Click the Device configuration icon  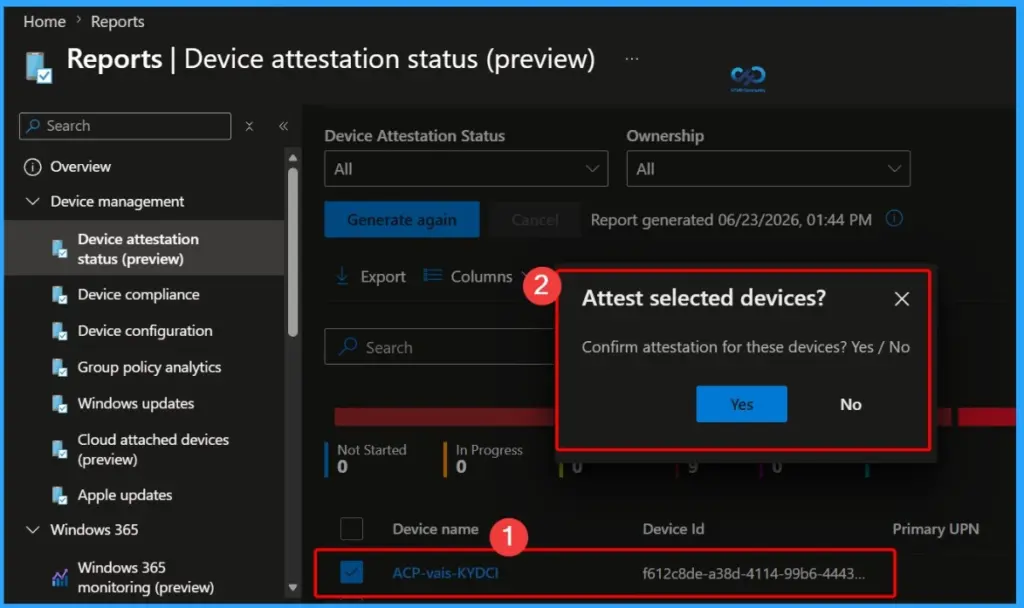[x=59, y=331]
